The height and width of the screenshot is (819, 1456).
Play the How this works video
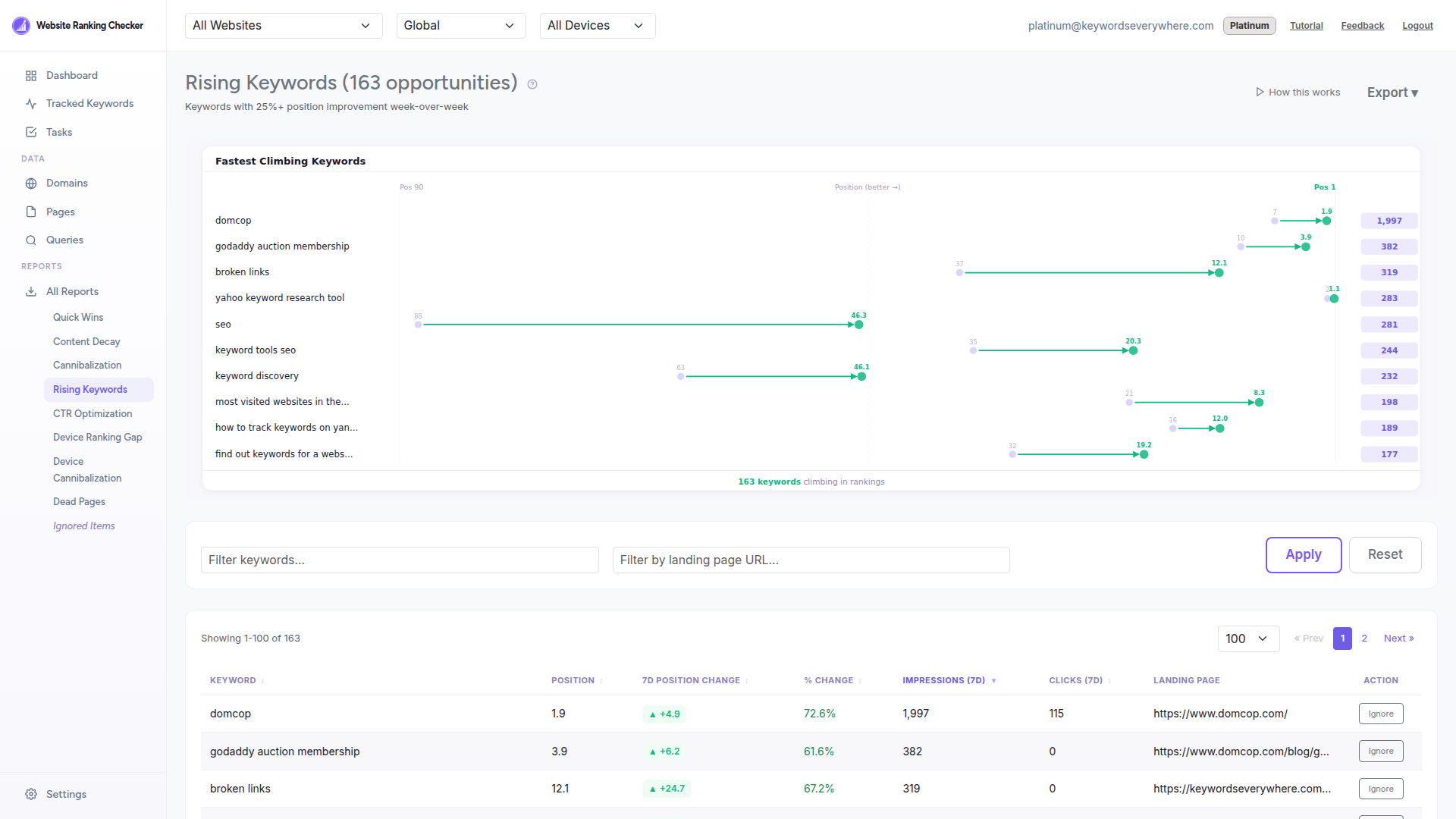[x=1297, y=92]
